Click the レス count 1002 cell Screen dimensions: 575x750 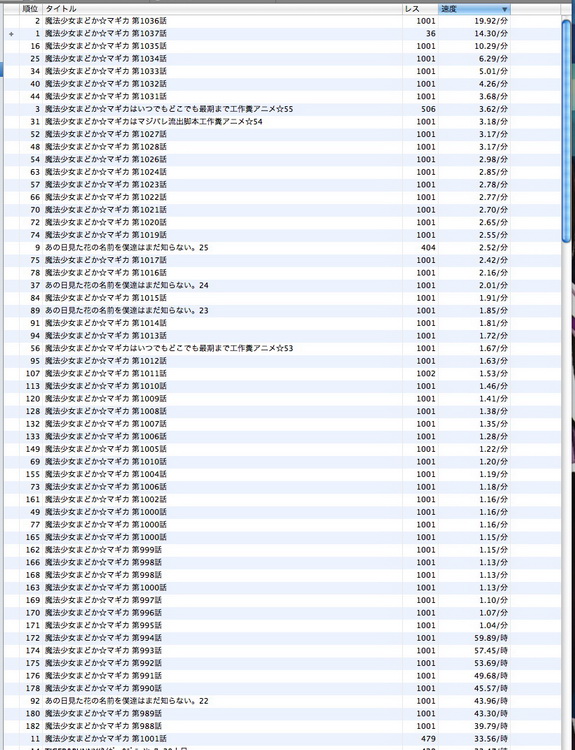(x=426, y=373)
